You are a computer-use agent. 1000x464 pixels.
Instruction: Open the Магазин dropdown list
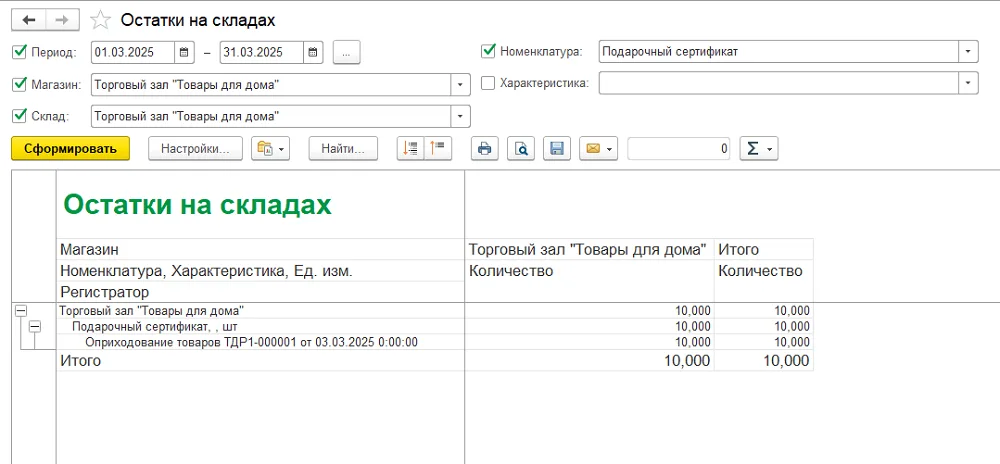460,84
